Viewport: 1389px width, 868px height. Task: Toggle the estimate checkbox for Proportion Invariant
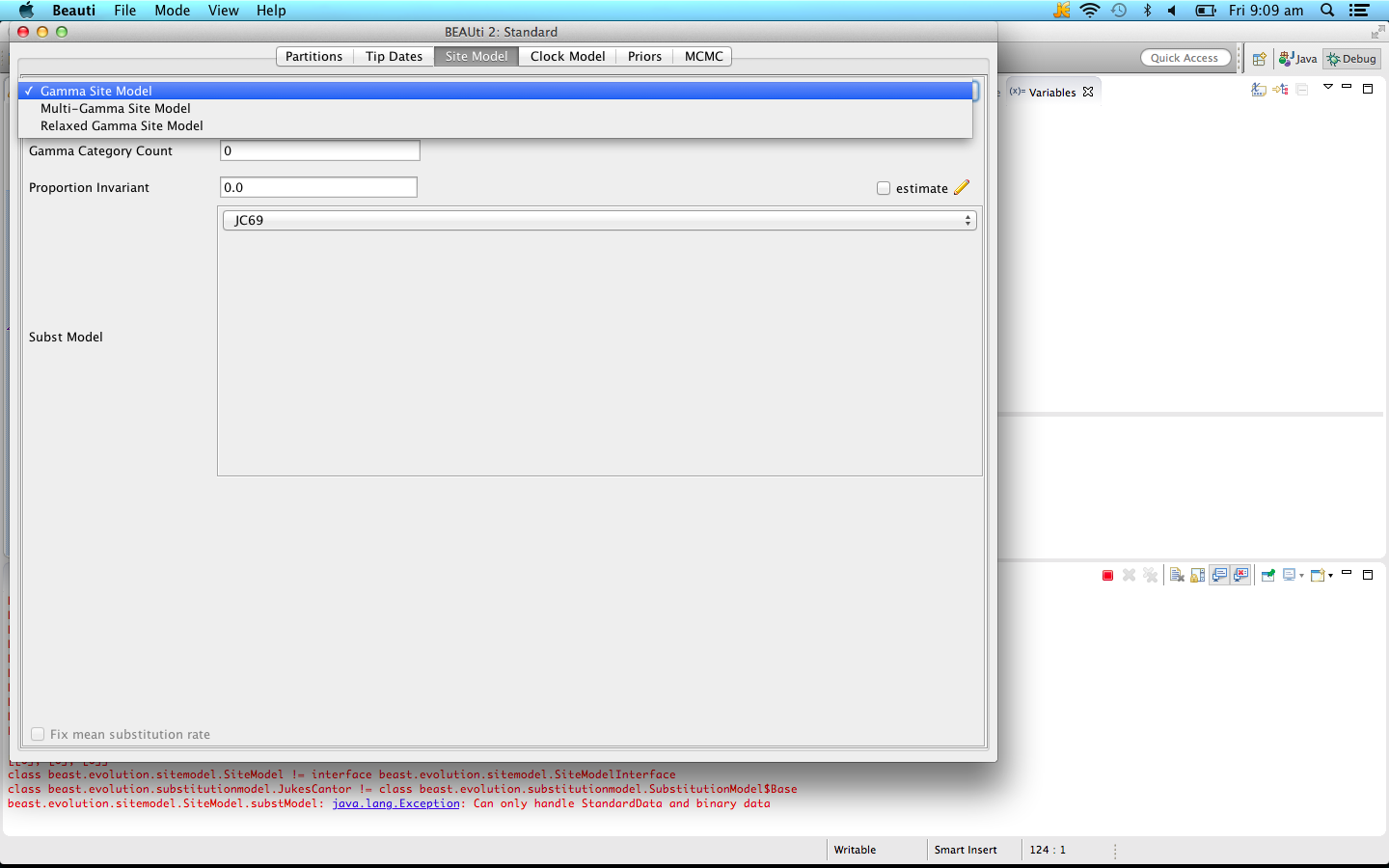pos(884,188)
